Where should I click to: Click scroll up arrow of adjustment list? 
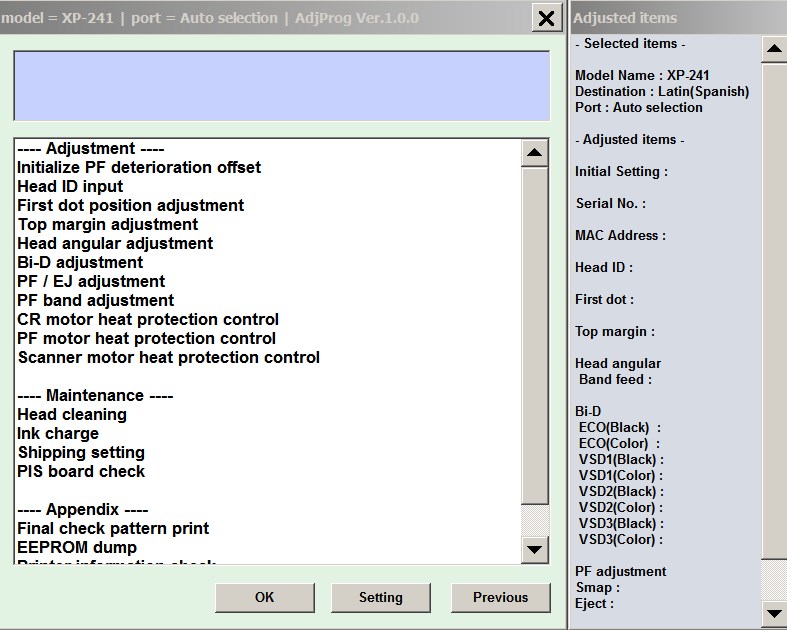[x=535, y=153]
